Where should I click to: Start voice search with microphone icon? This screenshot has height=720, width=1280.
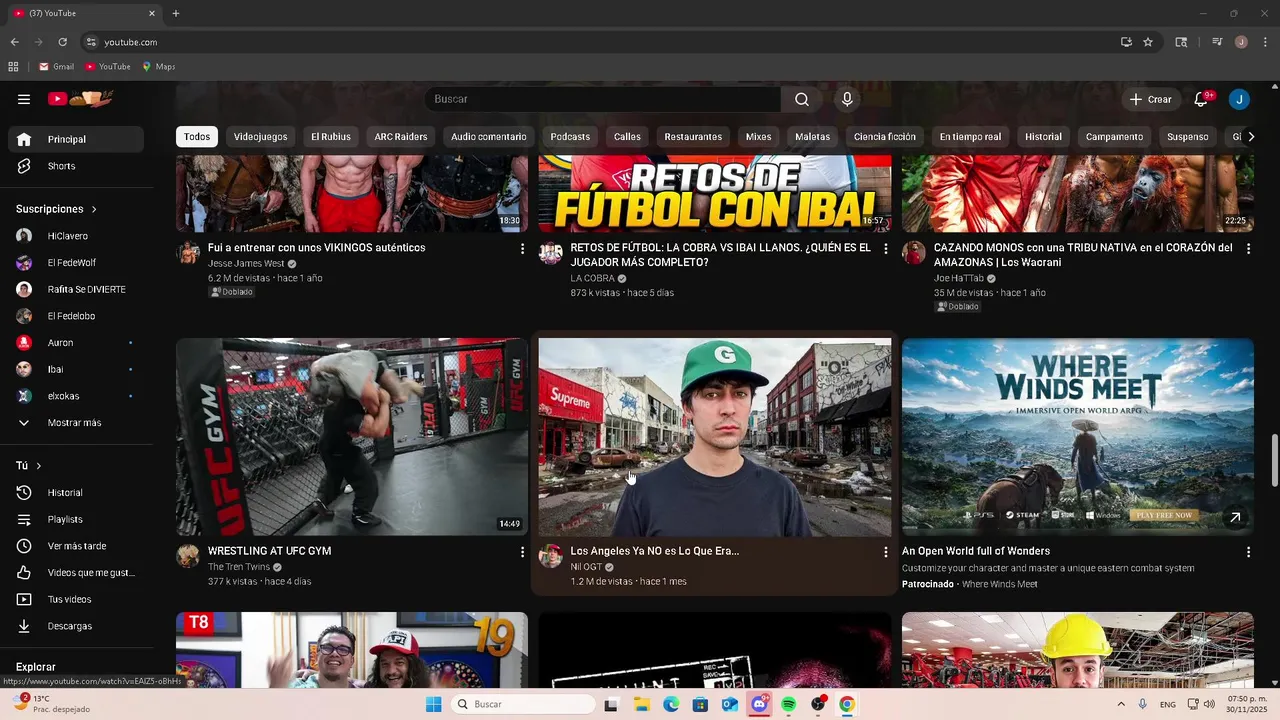(x=847, y=99)
